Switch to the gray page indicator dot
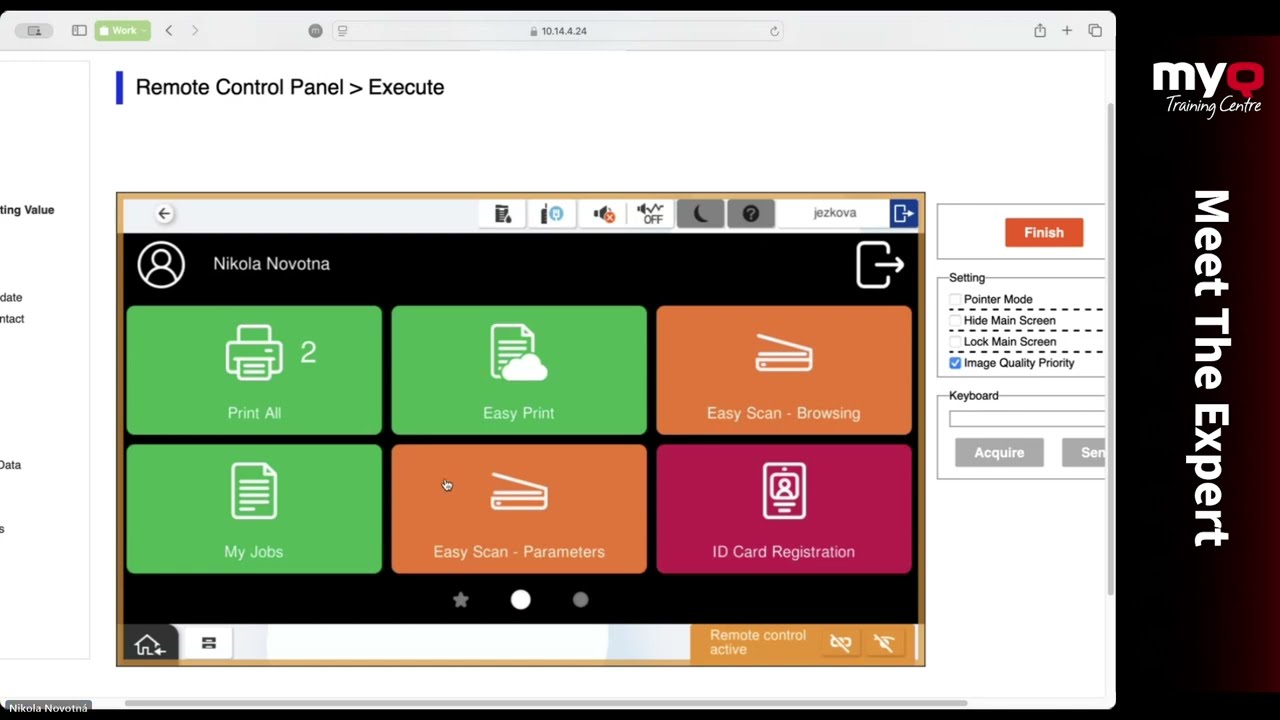The image size is (1280, 720). point(581,600)
